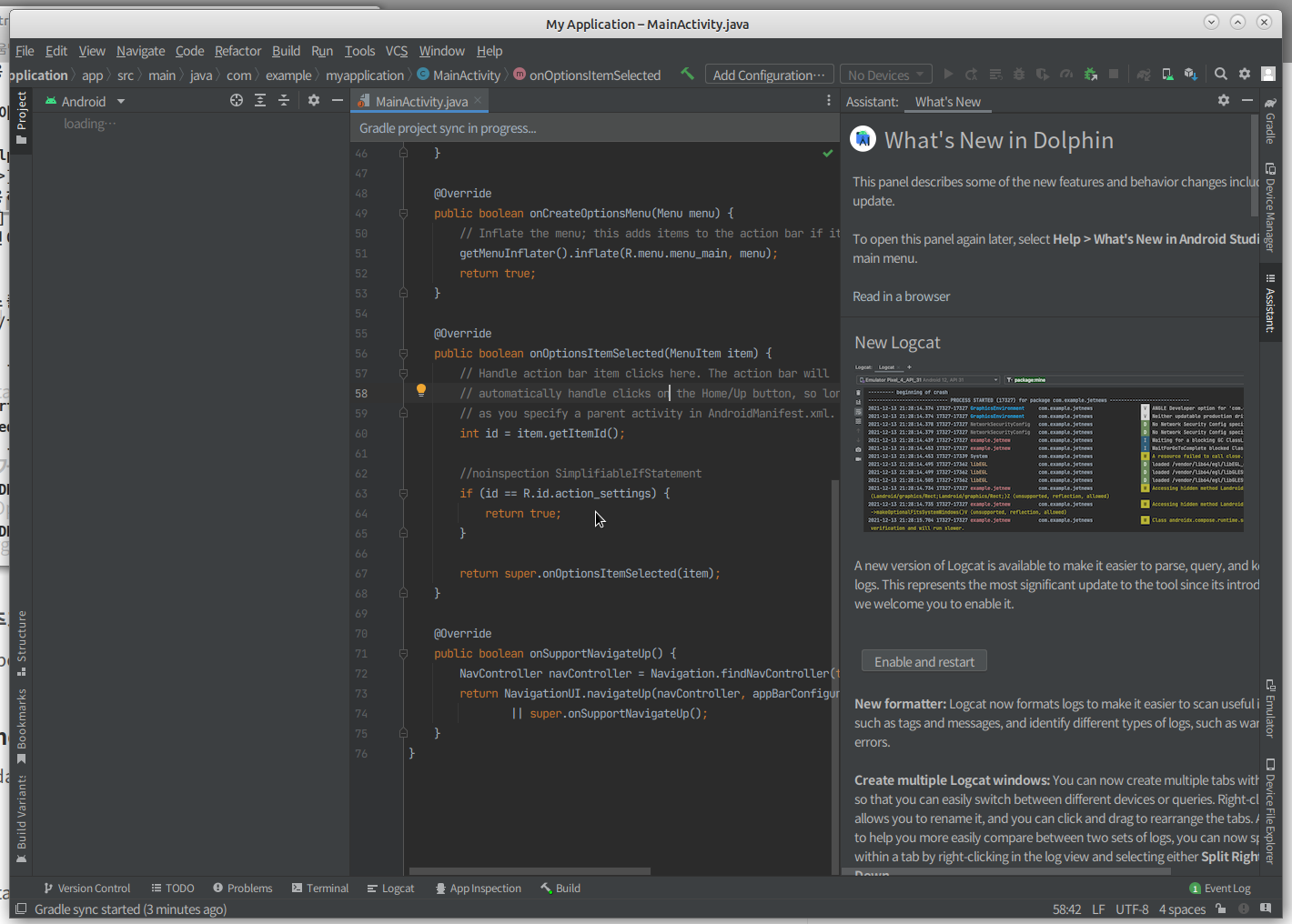The width and height of the screenshot is (1292, 924).
Task: Toggle the Device File Explorer tool window
Action: pos(1270,811)
